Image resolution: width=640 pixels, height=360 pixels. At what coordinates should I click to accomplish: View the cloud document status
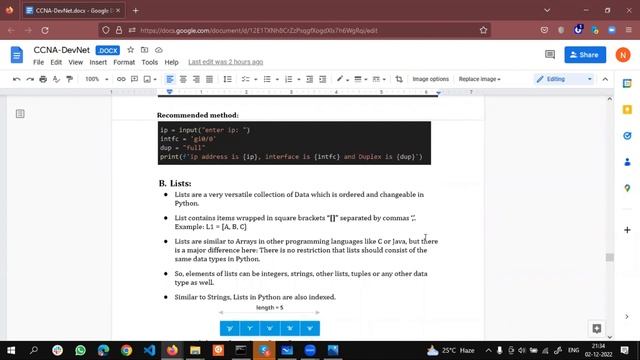point(159,50)
